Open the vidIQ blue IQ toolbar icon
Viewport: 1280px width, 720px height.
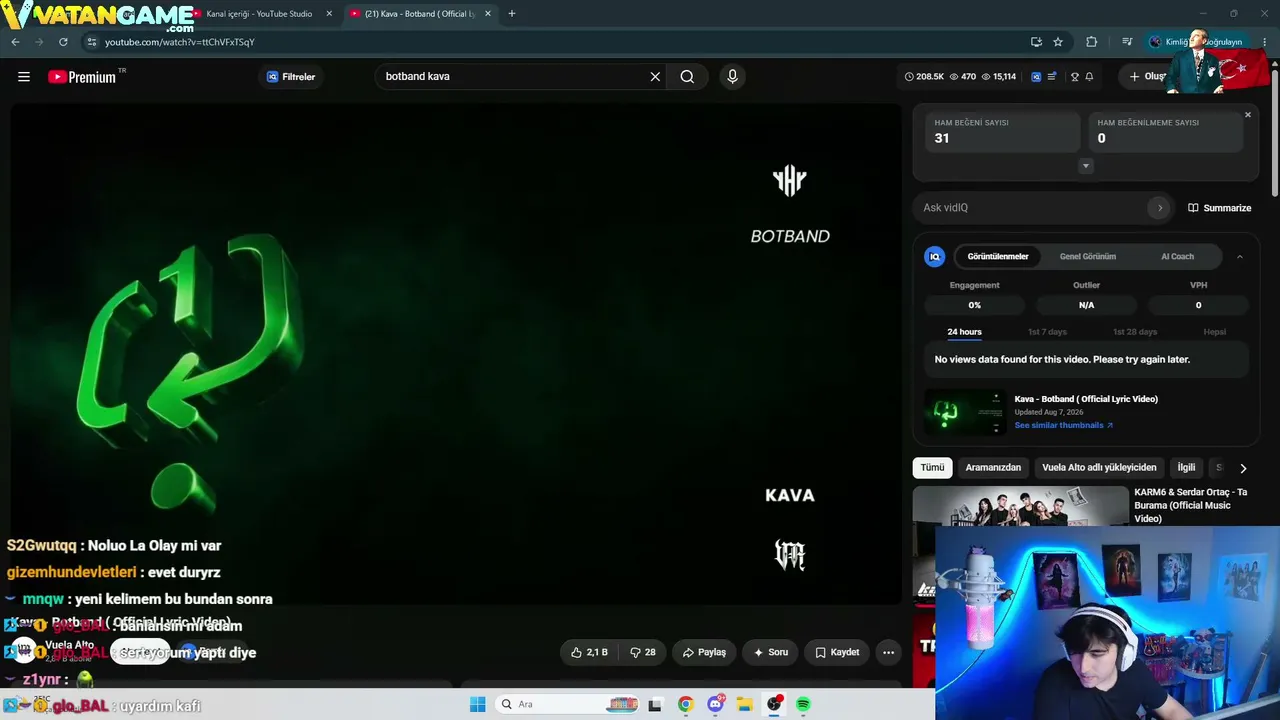coord(1036,77)
